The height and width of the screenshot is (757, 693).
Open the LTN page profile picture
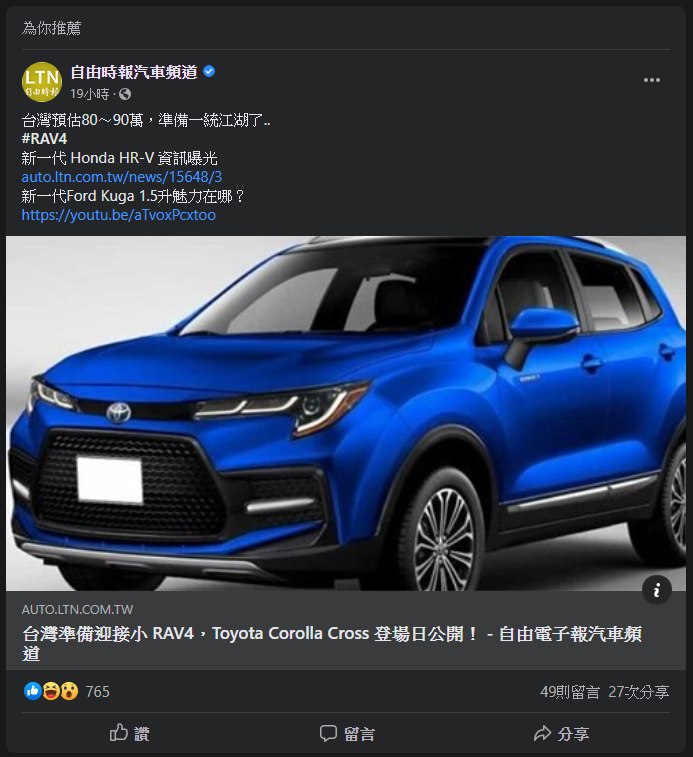tap(42, 82)
